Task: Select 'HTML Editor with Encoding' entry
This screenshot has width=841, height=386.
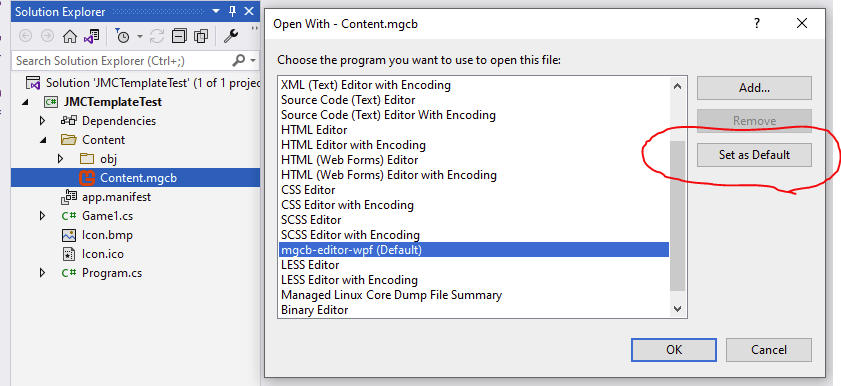Action: (x=353, y=145)
